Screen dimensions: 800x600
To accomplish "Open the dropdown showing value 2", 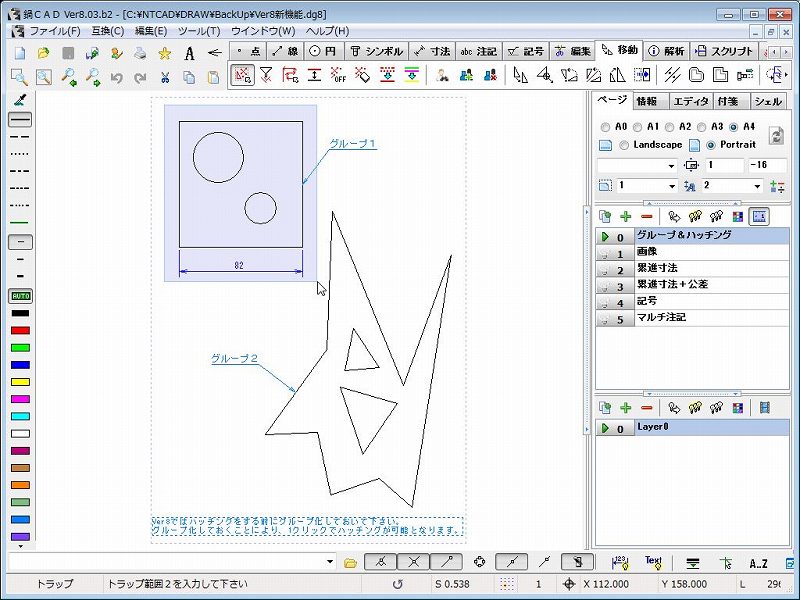I will pos(757,186).
